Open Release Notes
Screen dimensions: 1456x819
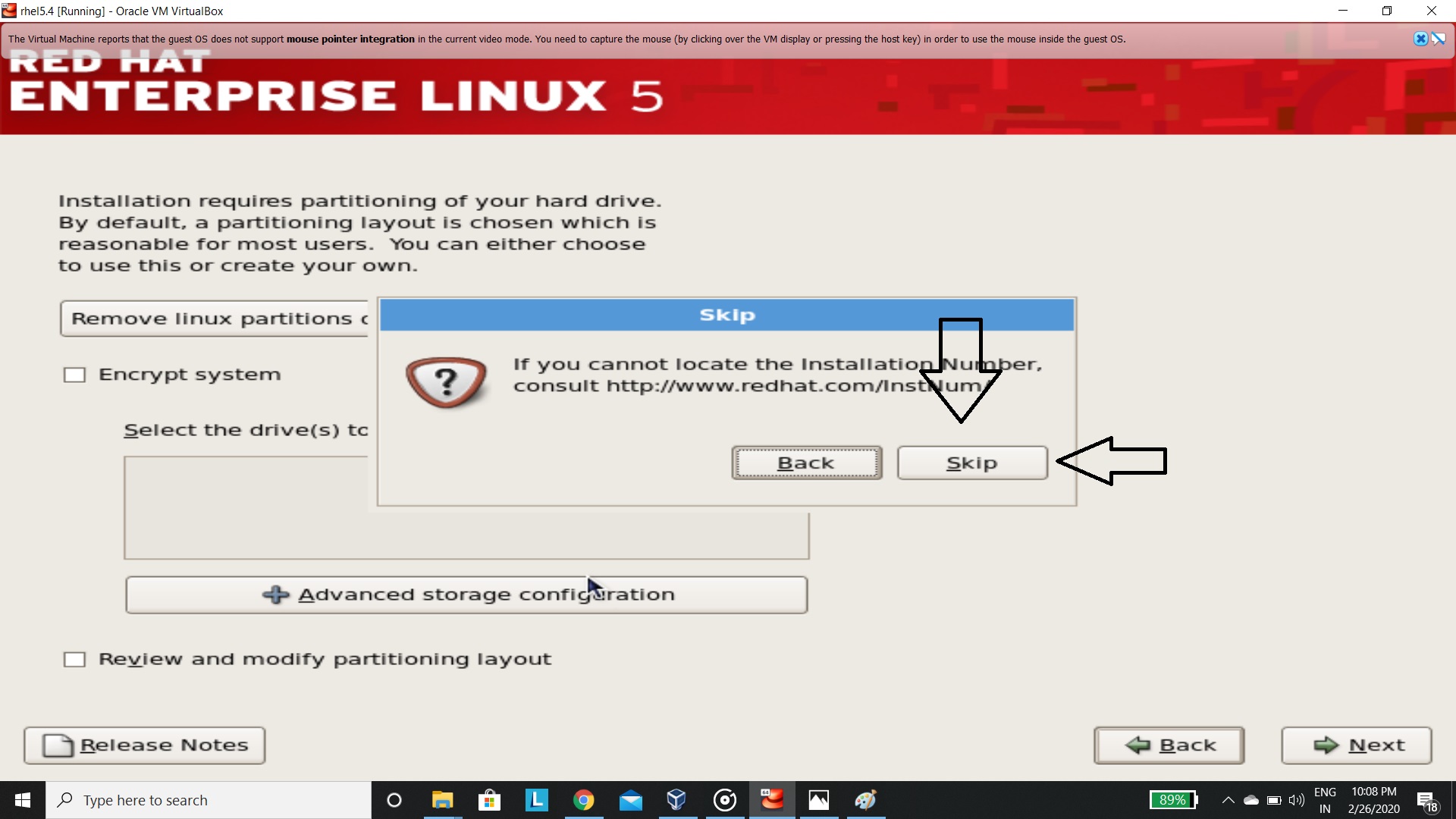pos(145,745)
